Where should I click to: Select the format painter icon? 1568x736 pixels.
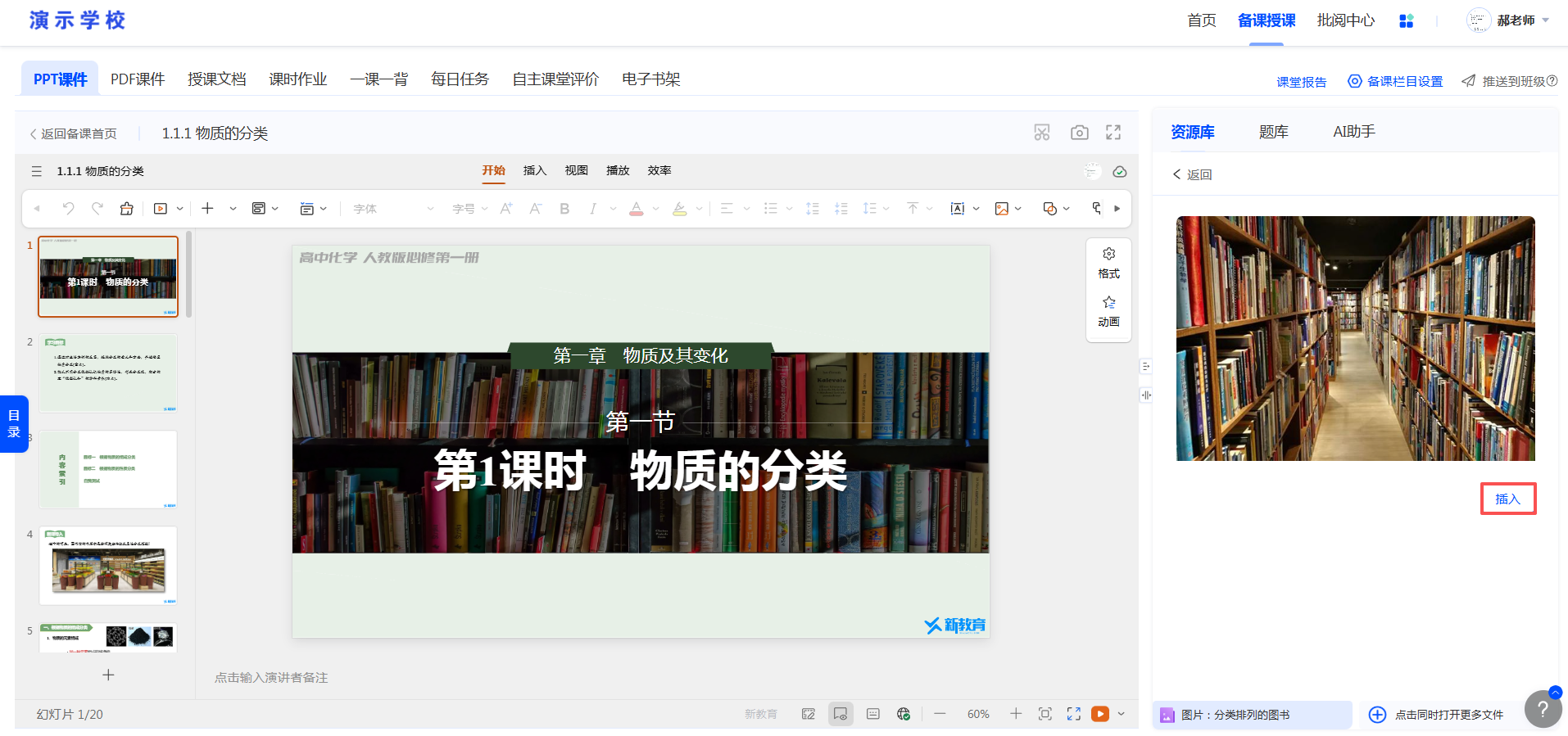click(126, 209)
